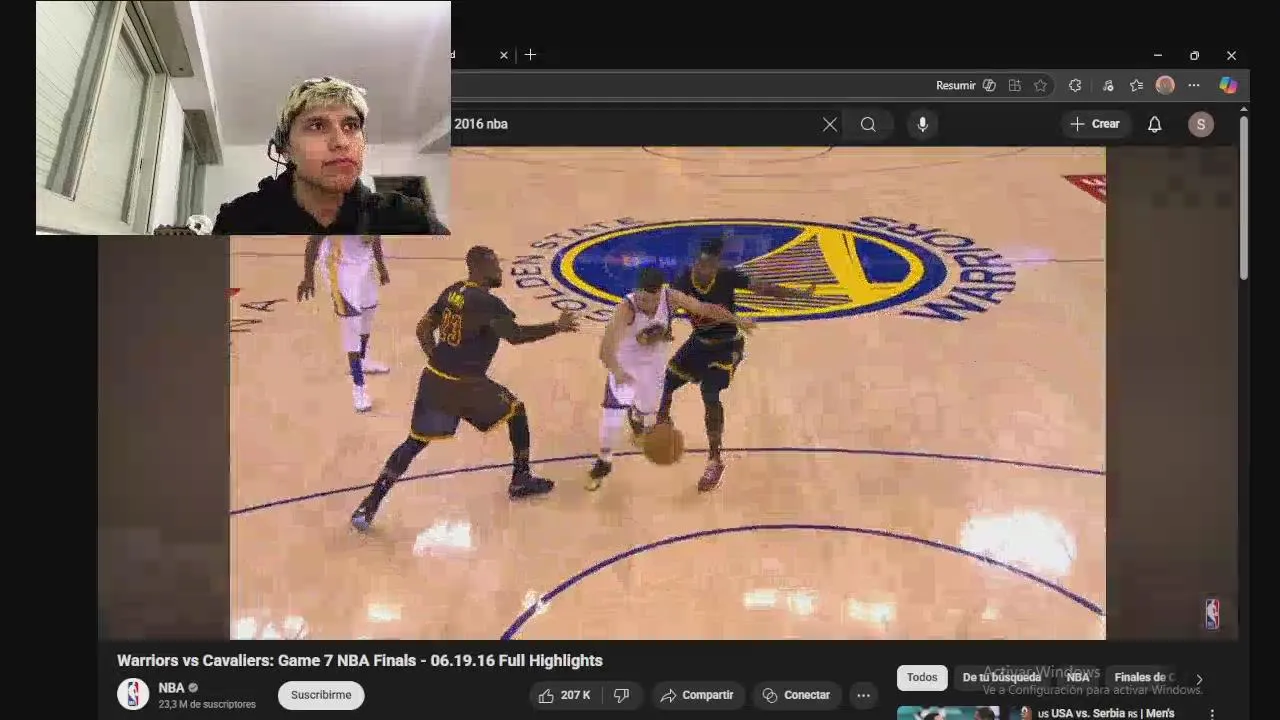The image size is (1280, 720).
Task: Start voice search with microphone icon
Action: (922, 124)
